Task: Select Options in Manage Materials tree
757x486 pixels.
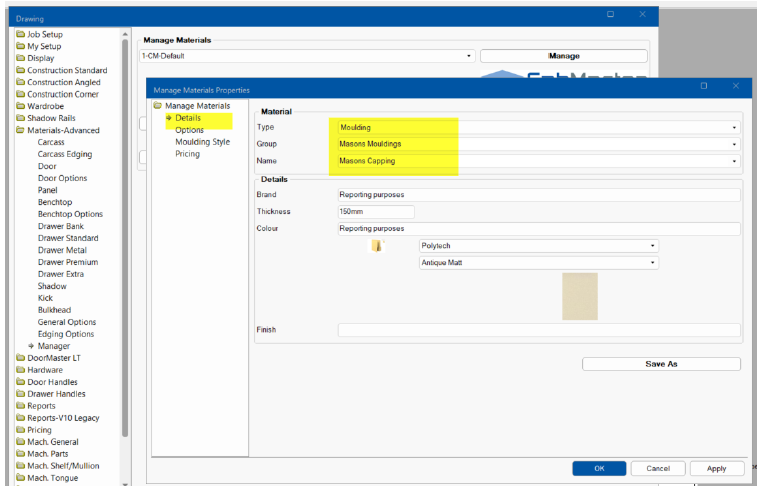Action: pos(189,130)
